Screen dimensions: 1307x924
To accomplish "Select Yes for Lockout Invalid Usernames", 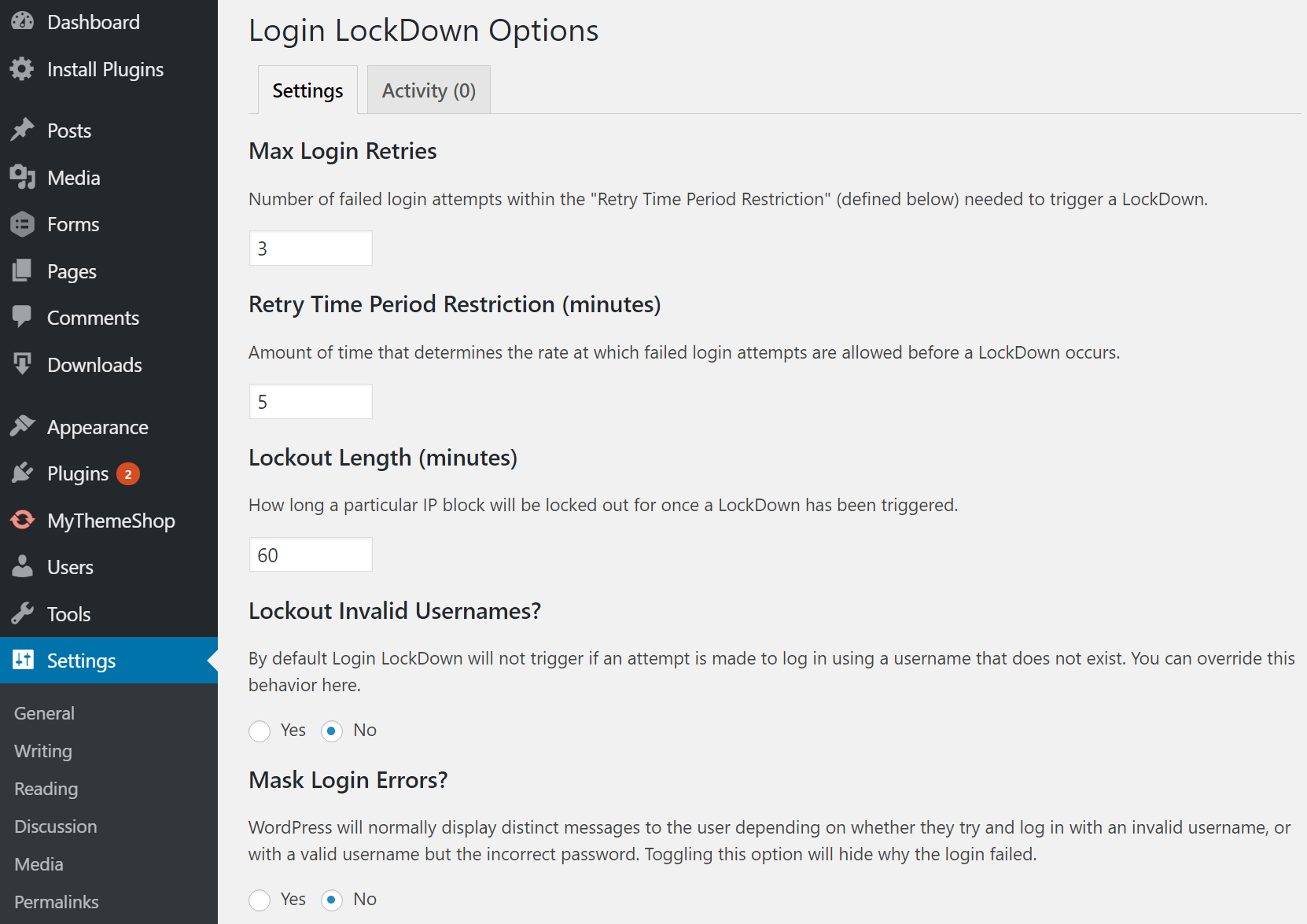I will 260,731.
